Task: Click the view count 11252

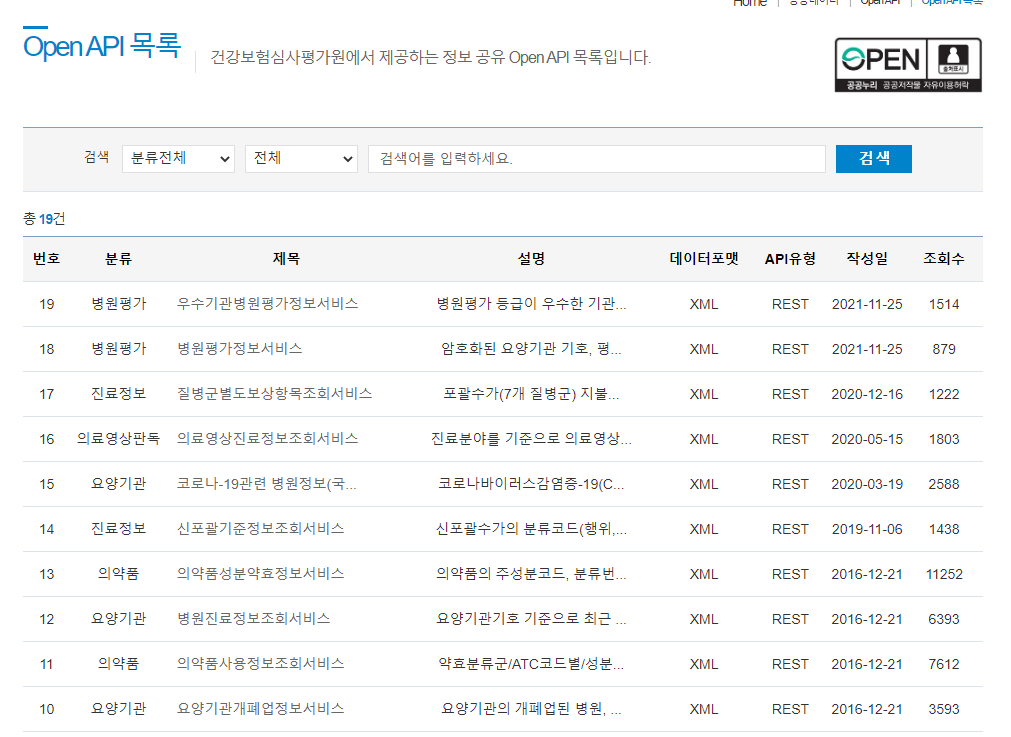Action: pyautogui.click(x=944, y=574)
